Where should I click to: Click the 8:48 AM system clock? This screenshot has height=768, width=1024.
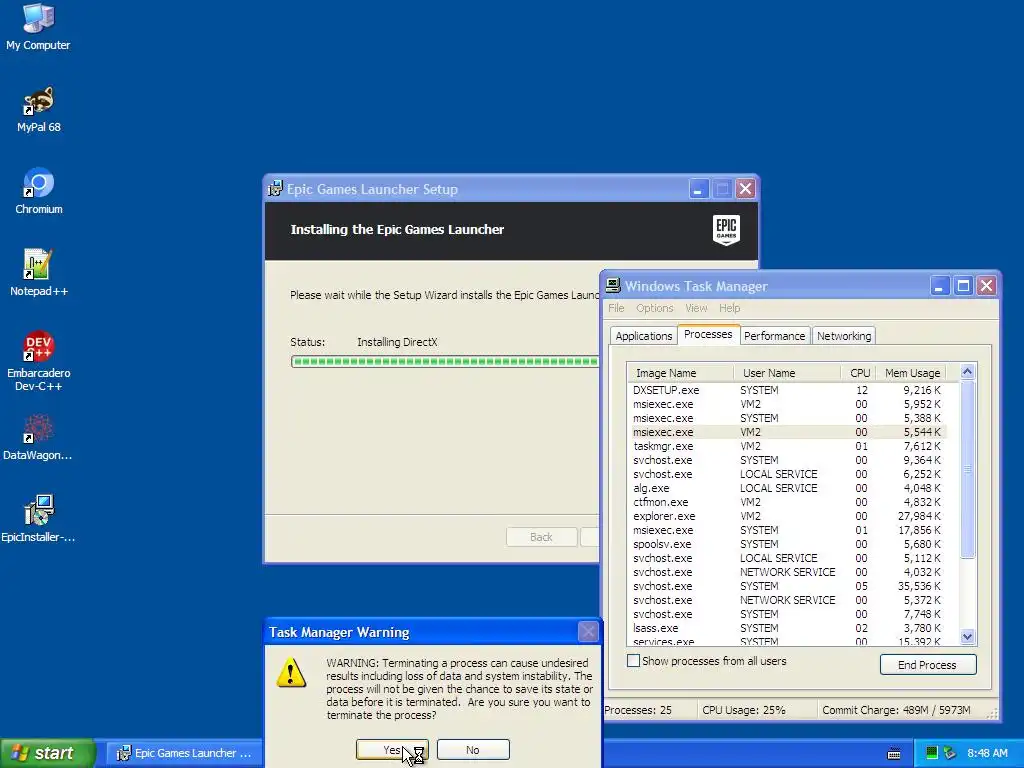[x=987, y=753]
